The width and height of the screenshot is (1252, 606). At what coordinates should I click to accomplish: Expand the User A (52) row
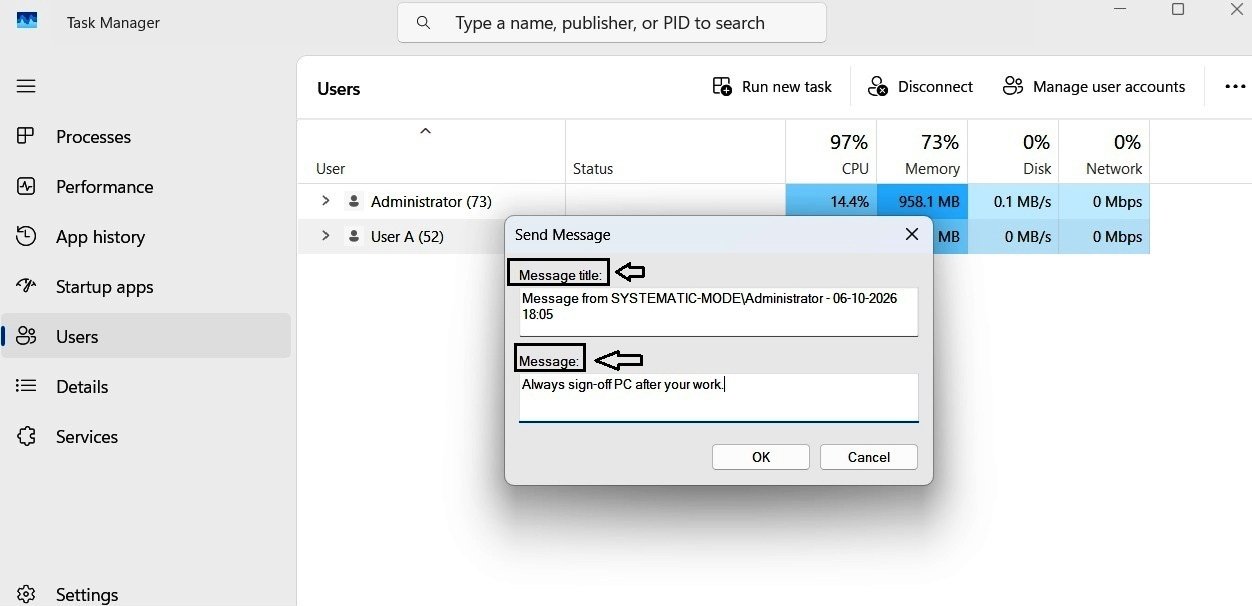pos(325,236)
